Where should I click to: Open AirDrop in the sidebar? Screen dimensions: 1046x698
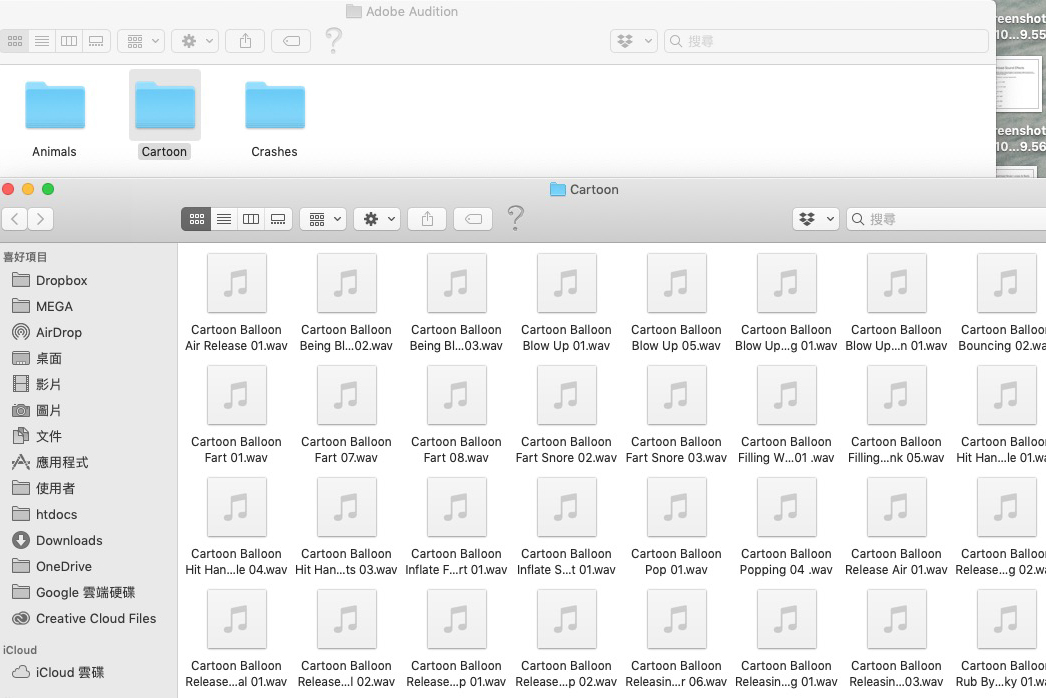(58, 332)
